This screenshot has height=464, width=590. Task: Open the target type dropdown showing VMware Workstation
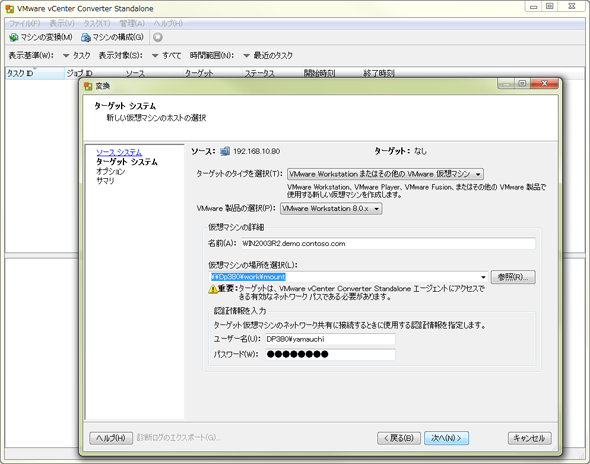coord(385,174)
